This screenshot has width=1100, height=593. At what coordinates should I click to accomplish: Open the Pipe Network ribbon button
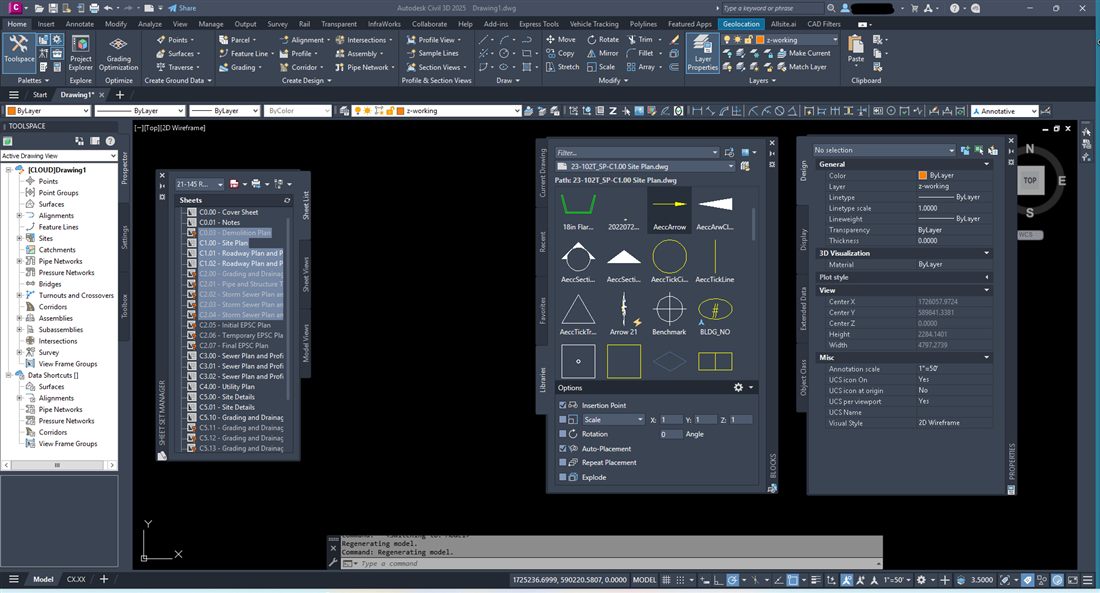[x=364, y=67]
